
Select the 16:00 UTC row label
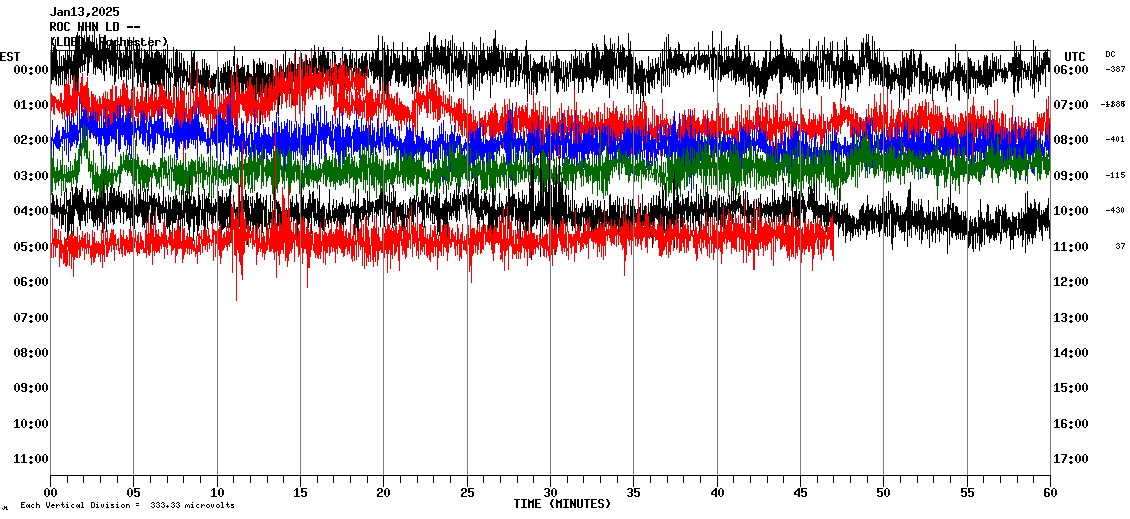click(1071, 424)
